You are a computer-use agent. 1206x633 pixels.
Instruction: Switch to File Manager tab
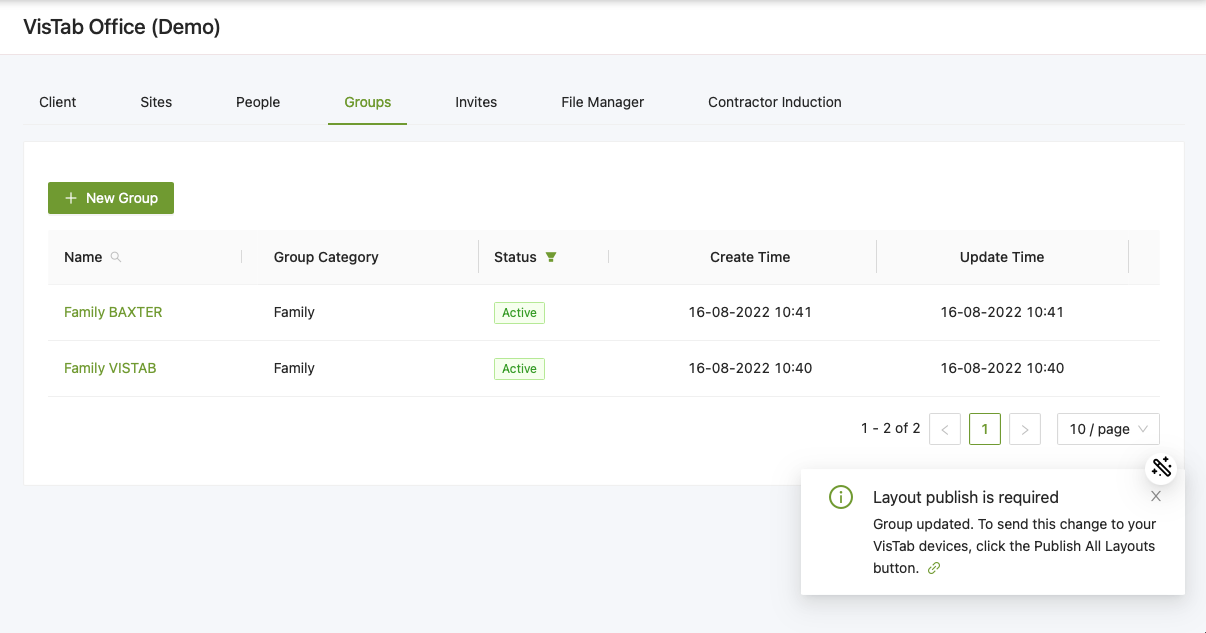pyautogui.click(x=602, y=102)
